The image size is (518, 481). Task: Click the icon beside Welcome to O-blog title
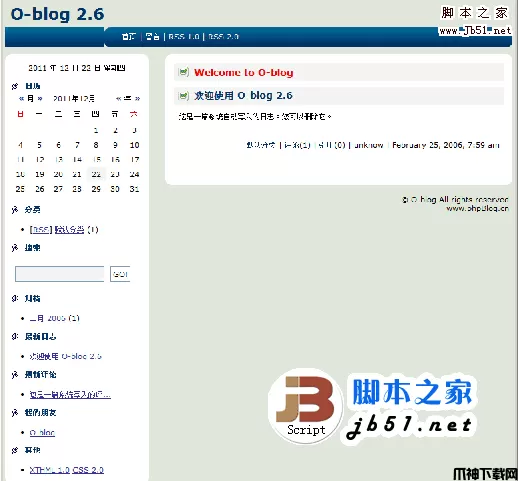183,72
